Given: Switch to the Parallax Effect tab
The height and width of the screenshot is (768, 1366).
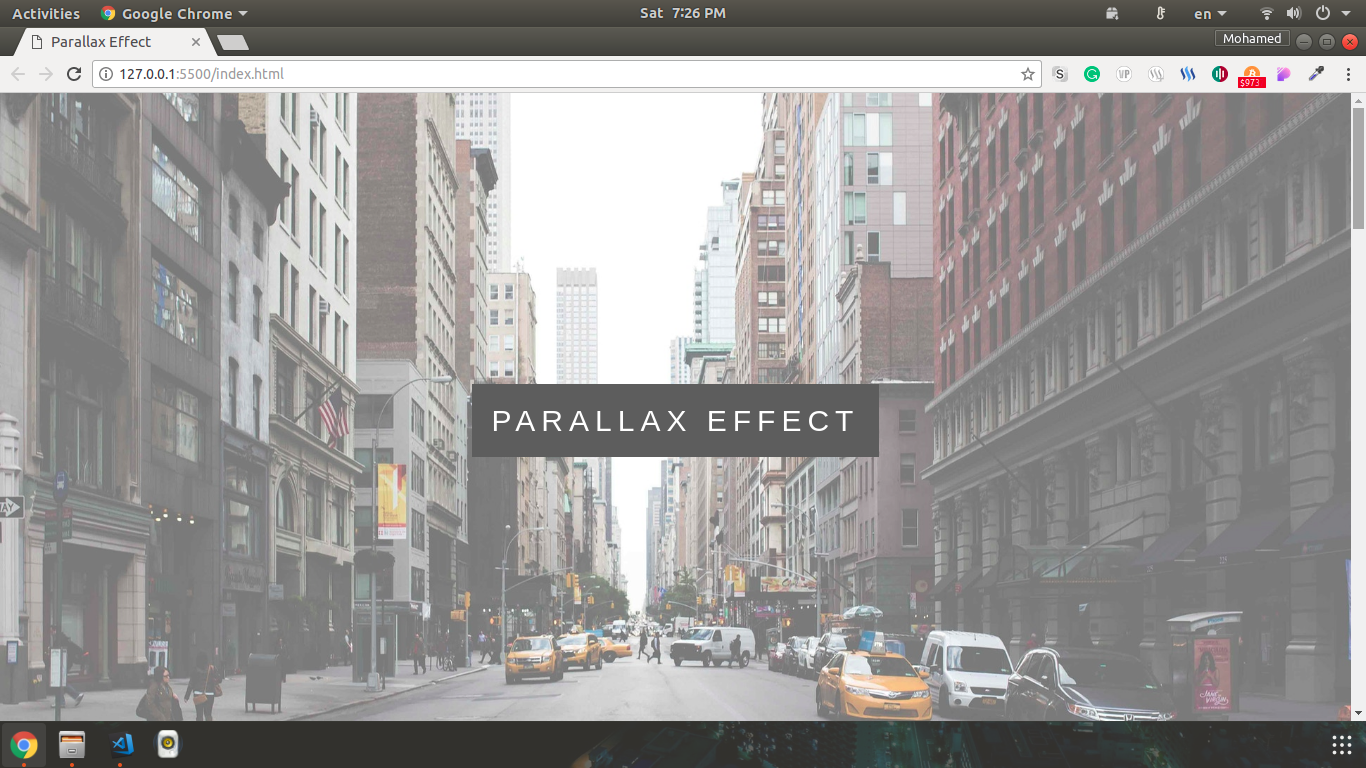Looking at the screenshot, I should click(113, 42).
